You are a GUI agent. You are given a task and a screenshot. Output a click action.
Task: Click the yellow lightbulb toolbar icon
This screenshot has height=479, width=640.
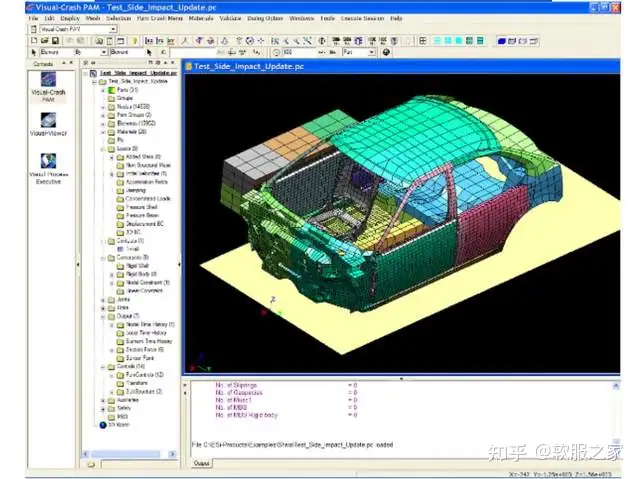pos(134,41)
